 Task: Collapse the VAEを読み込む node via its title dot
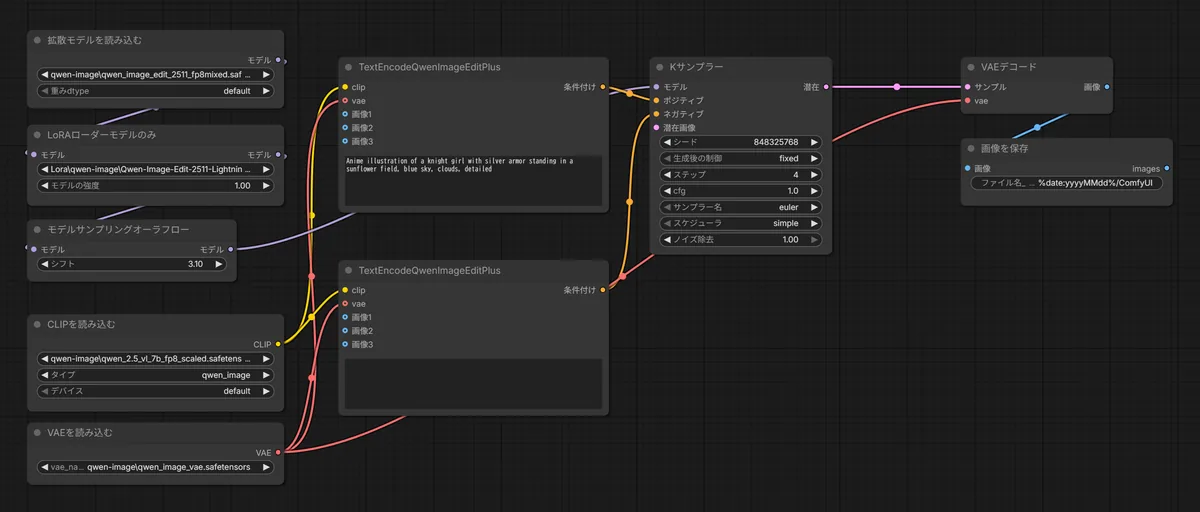point(38,432)
